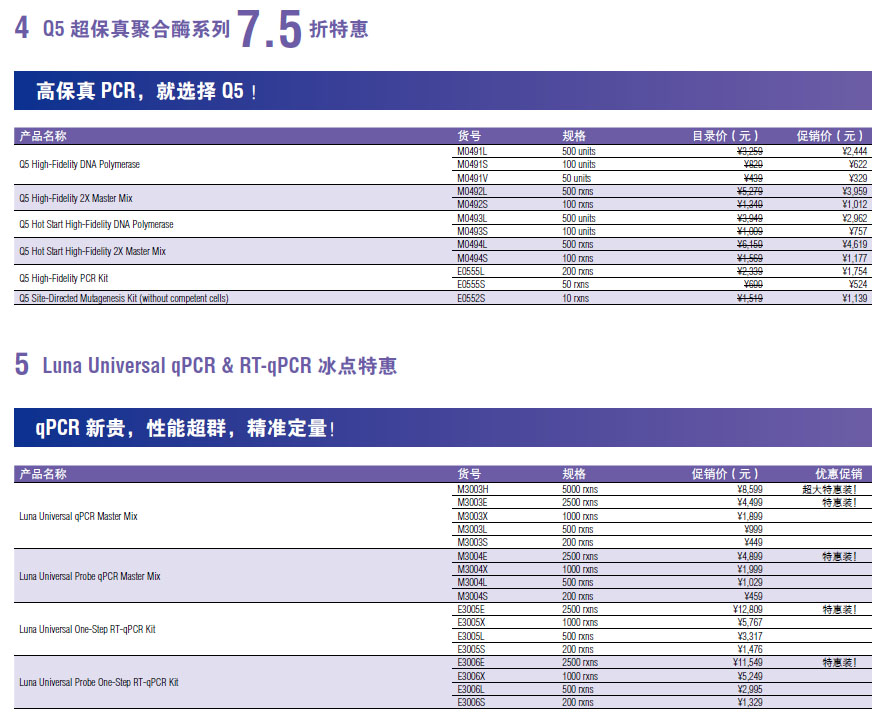Click catalog number M3003S
The image size is (884, 715).
click(472, 542)
